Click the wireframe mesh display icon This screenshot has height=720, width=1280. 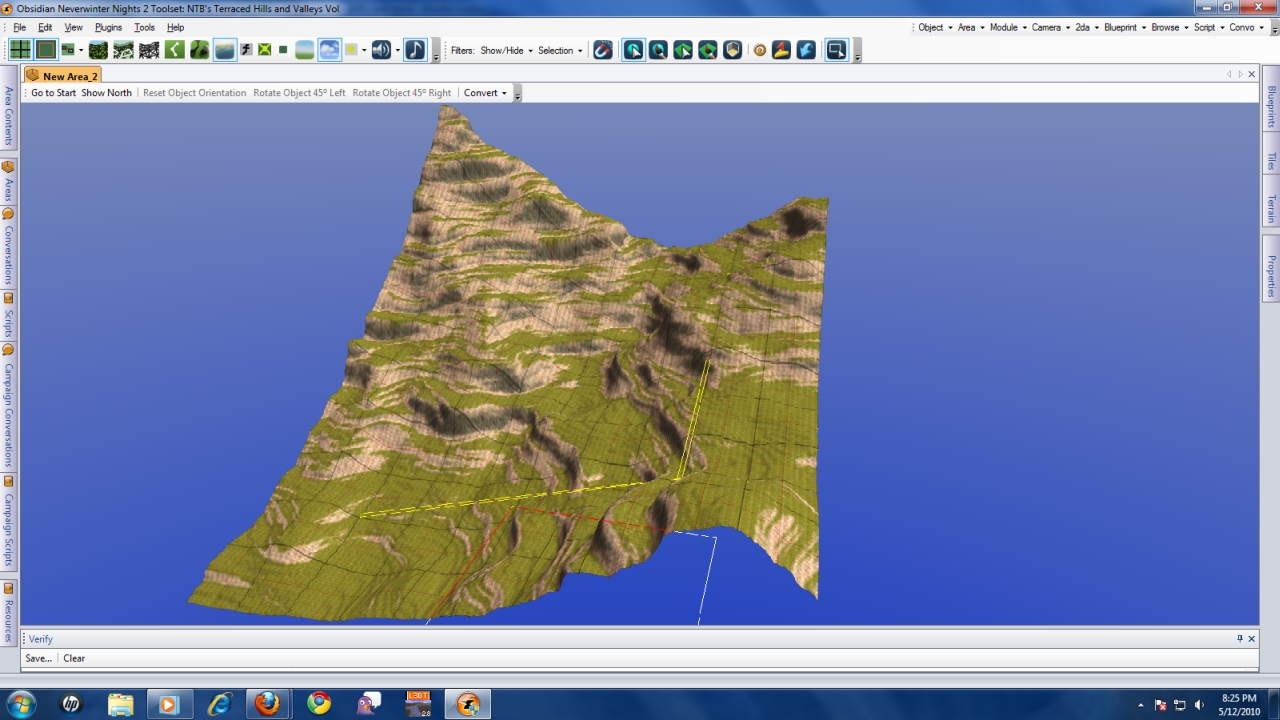tap(149, 50)
